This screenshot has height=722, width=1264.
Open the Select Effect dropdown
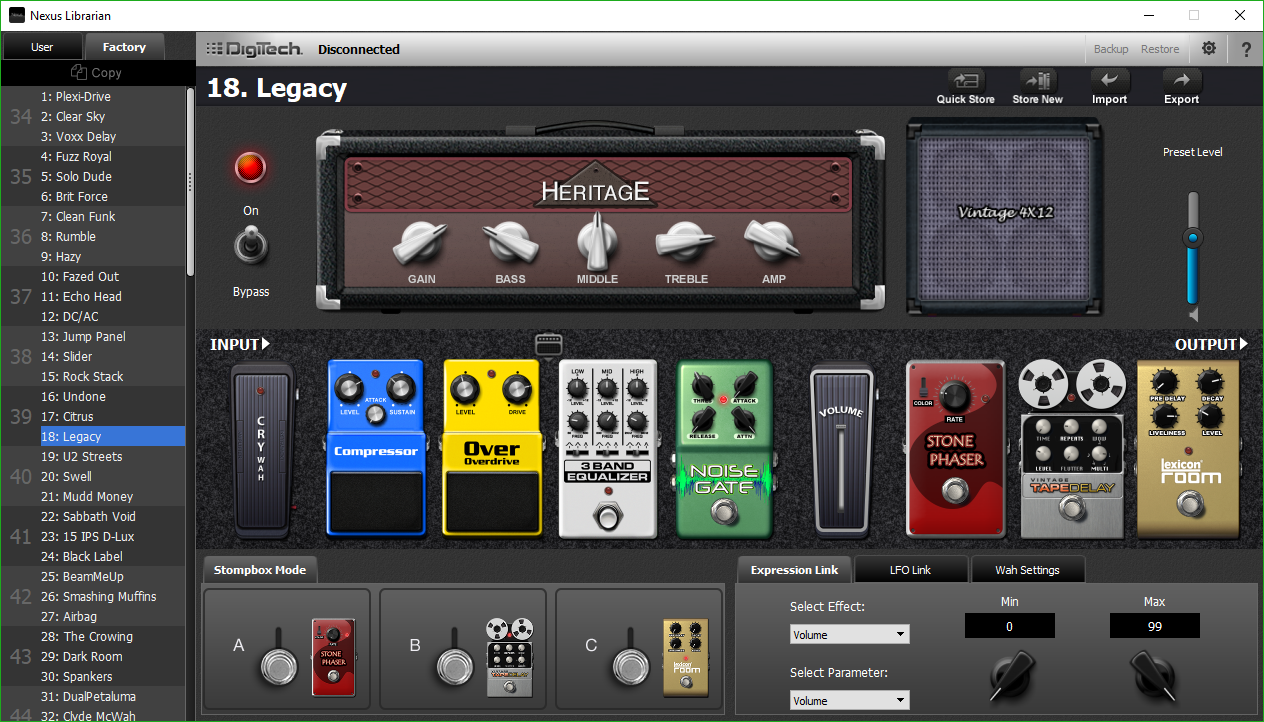pos(849,634)
